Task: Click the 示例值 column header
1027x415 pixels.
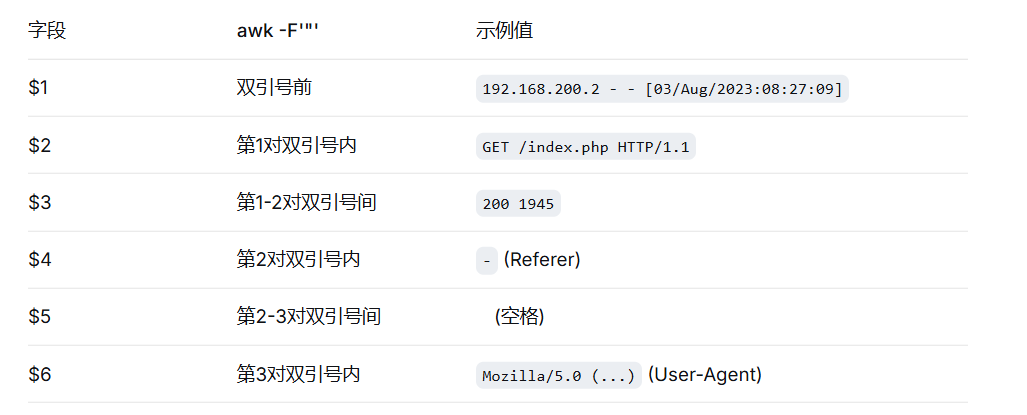Action: (x=504, y=30)
